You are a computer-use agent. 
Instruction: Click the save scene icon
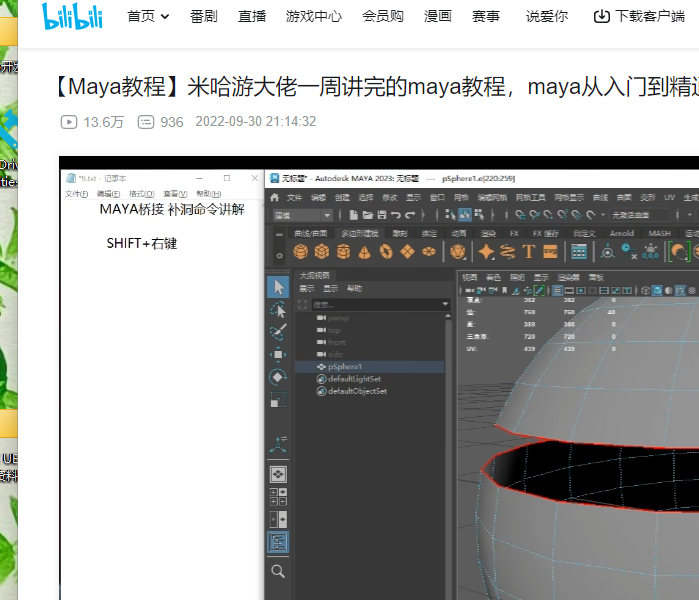pos(382,215)
